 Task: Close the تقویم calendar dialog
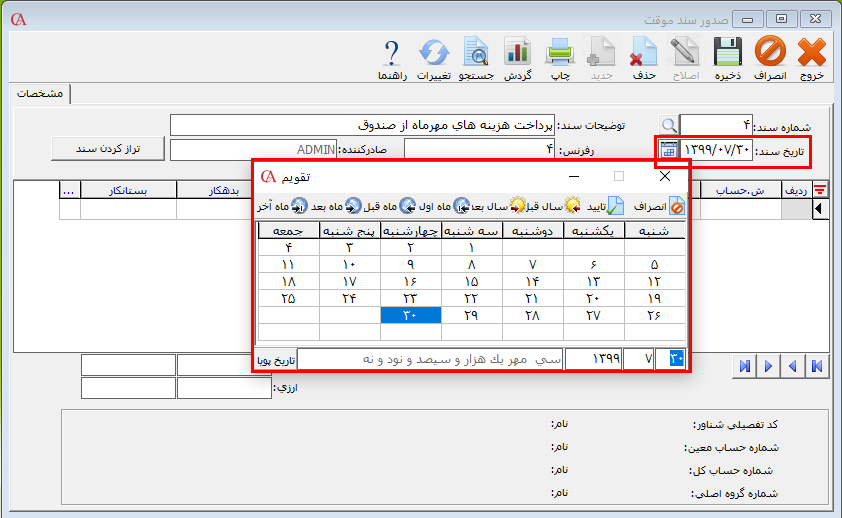coord(665,176)
